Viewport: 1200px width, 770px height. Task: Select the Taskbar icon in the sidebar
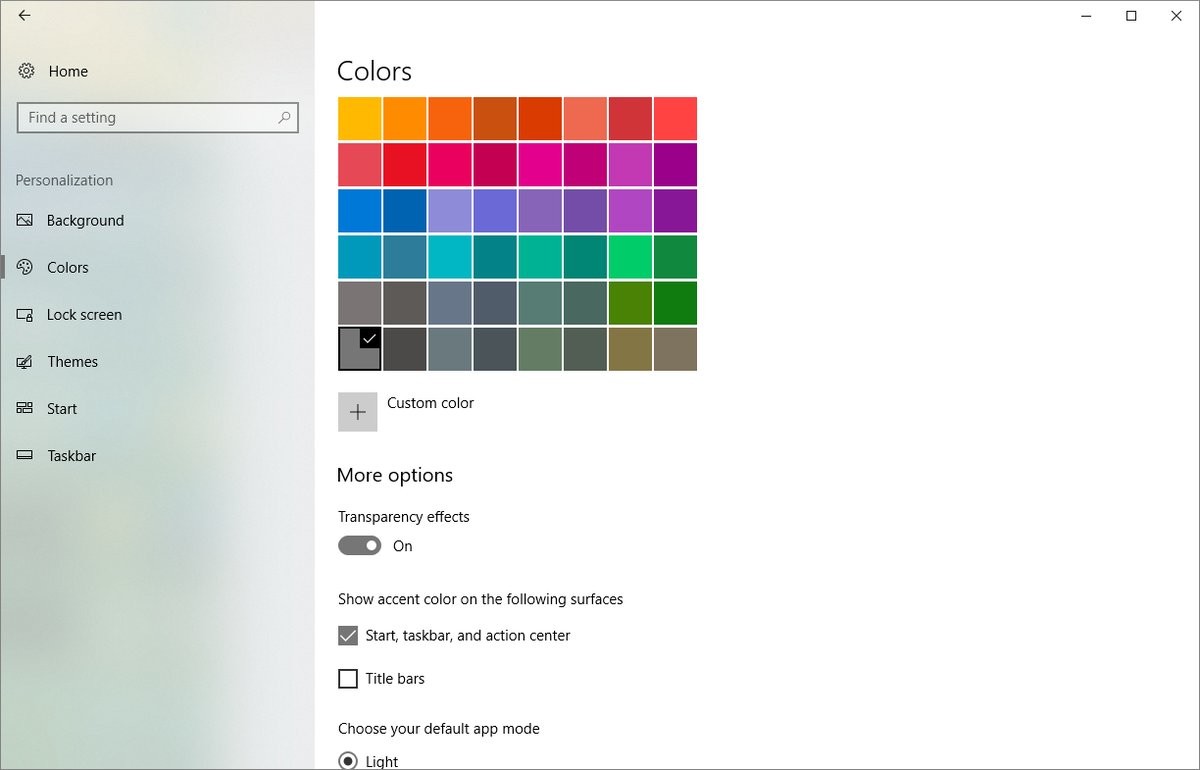tap(25, 455)
